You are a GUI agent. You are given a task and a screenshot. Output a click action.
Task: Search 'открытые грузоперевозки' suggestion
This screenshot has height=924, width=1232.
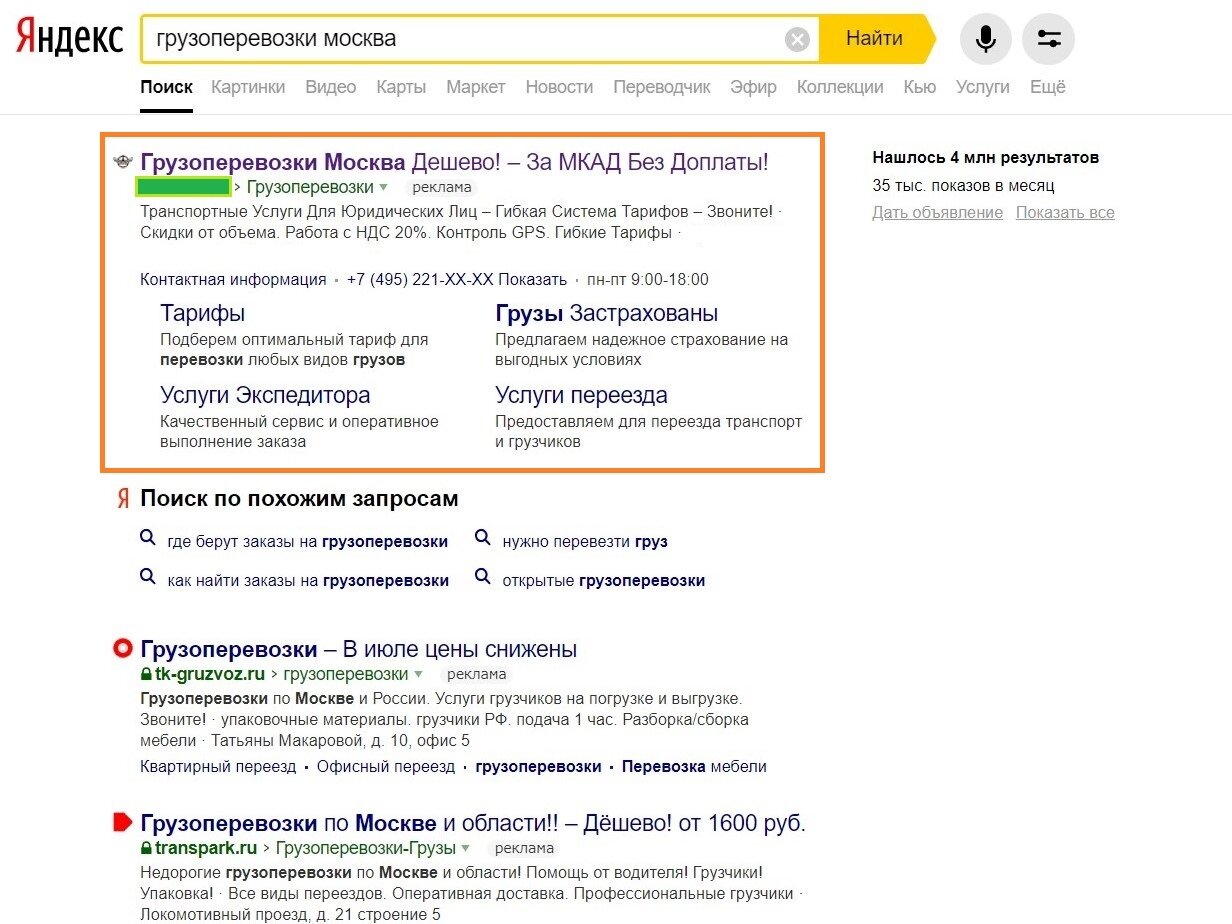click(x=604, y=580)
